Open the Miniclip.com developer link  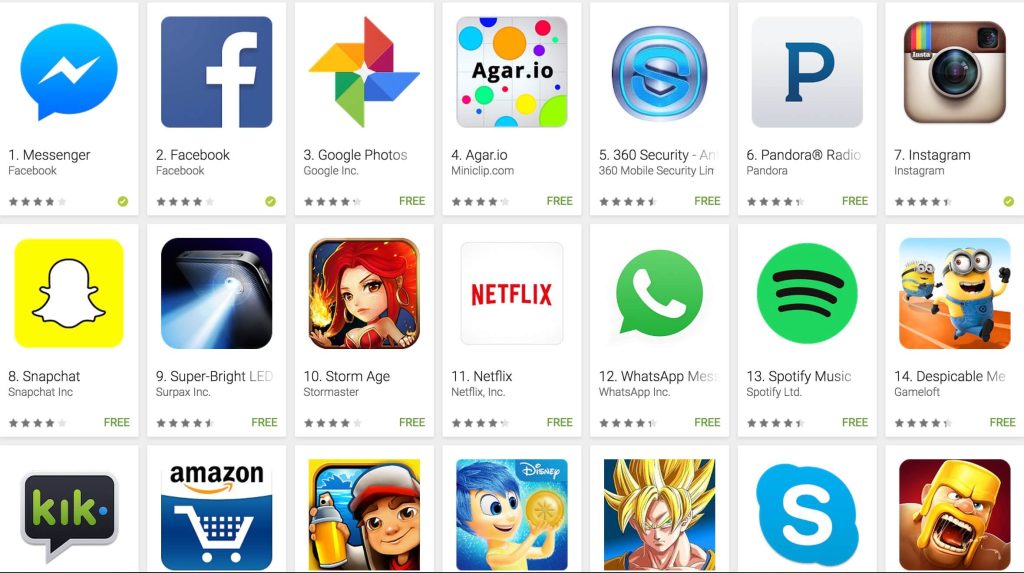482,171
